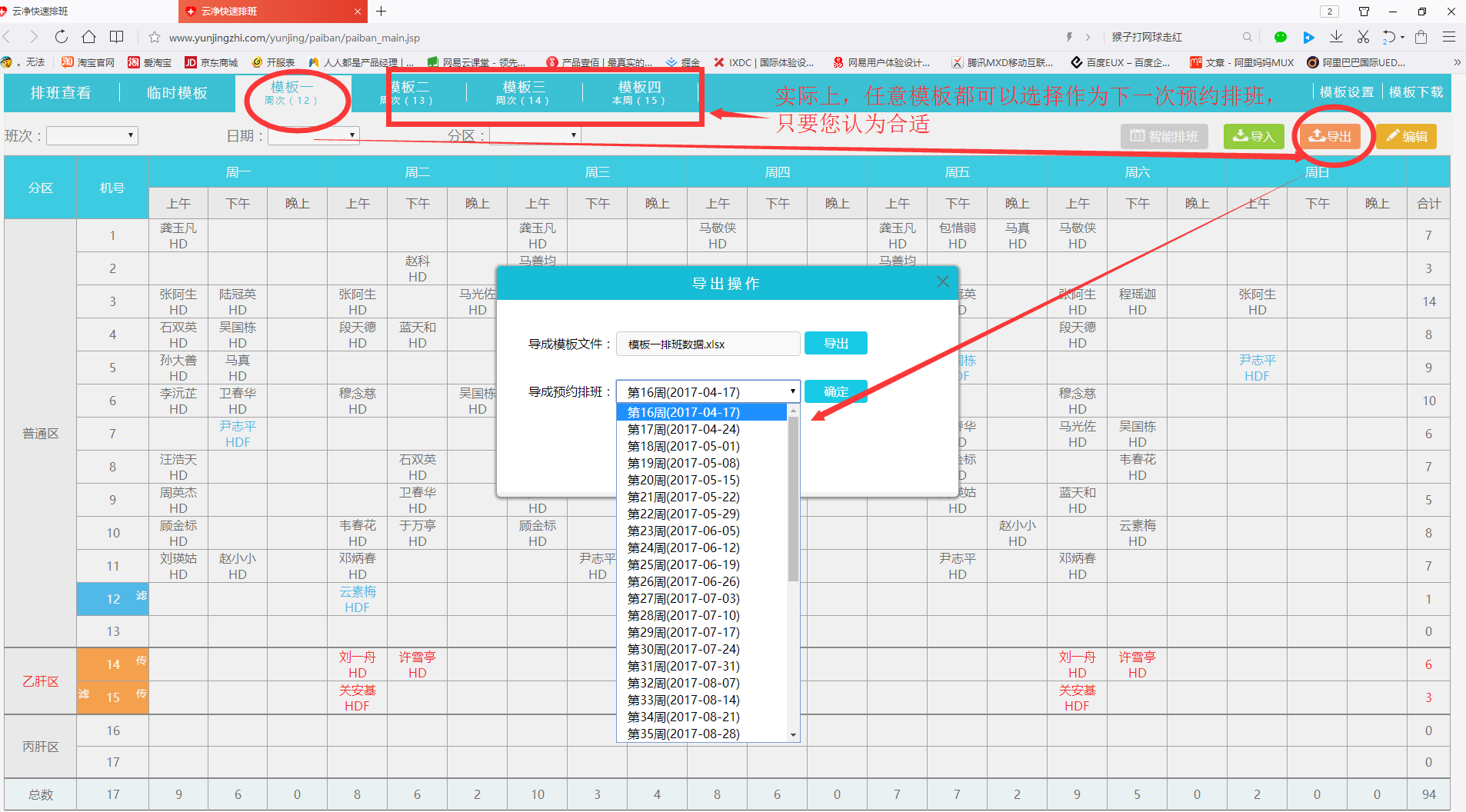Click the week list scrollbar down arrow

(x=793, y=735)
